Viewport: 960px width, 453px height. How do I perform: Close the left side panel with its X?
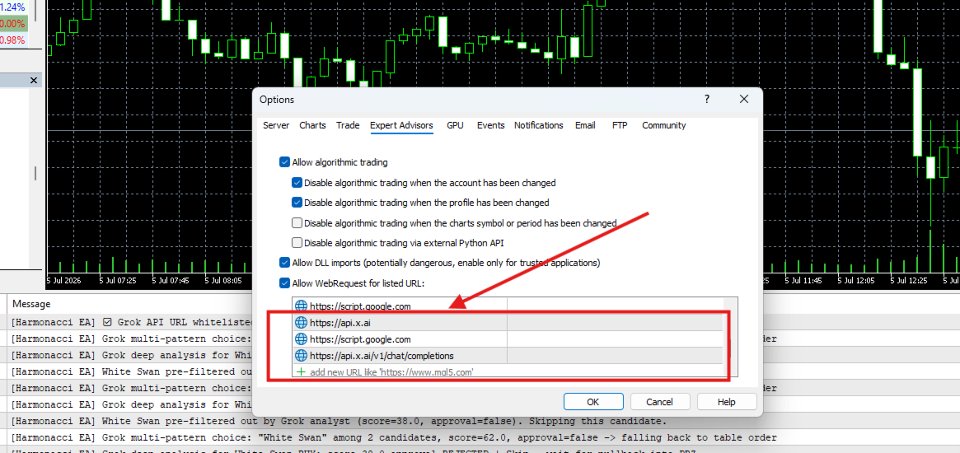coord(34,80)
